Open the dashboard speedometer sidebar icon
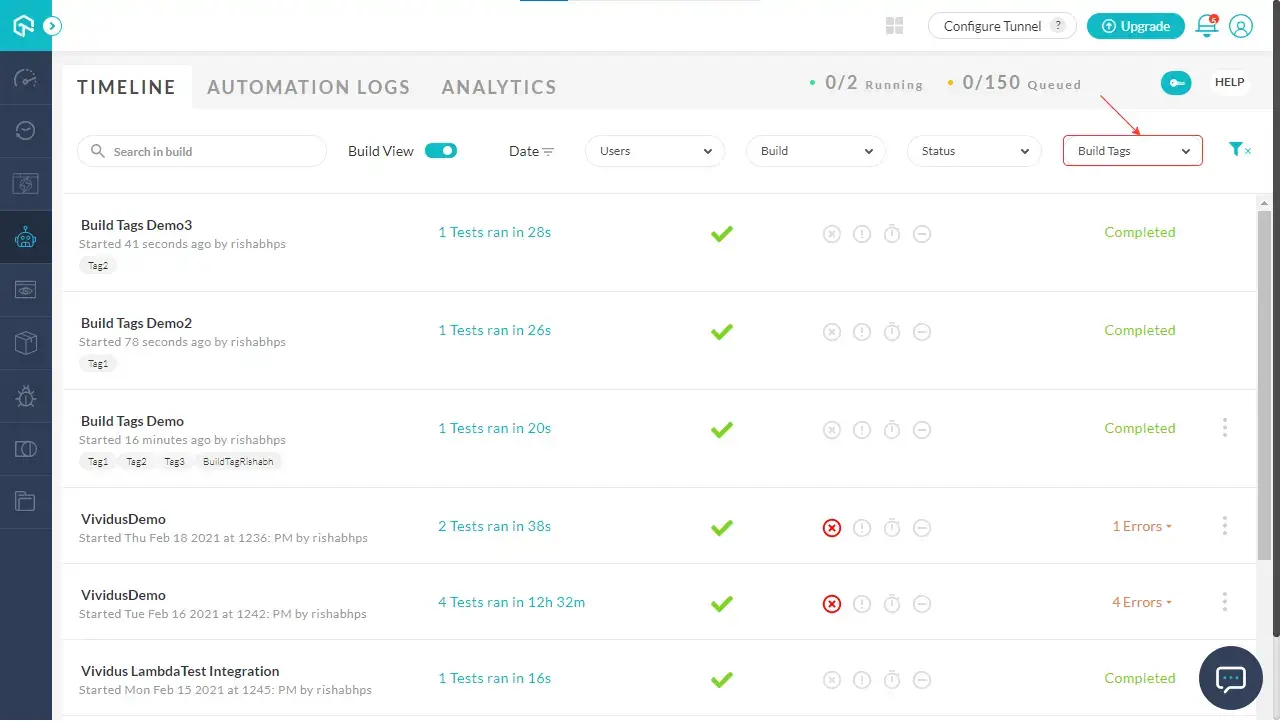1281x722 pixels. (26, 79)
